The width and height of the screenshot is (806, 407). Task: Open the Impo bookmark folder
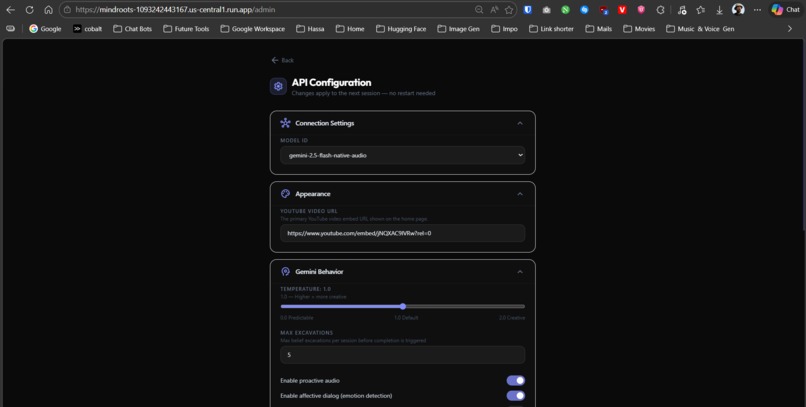point(504,29)
